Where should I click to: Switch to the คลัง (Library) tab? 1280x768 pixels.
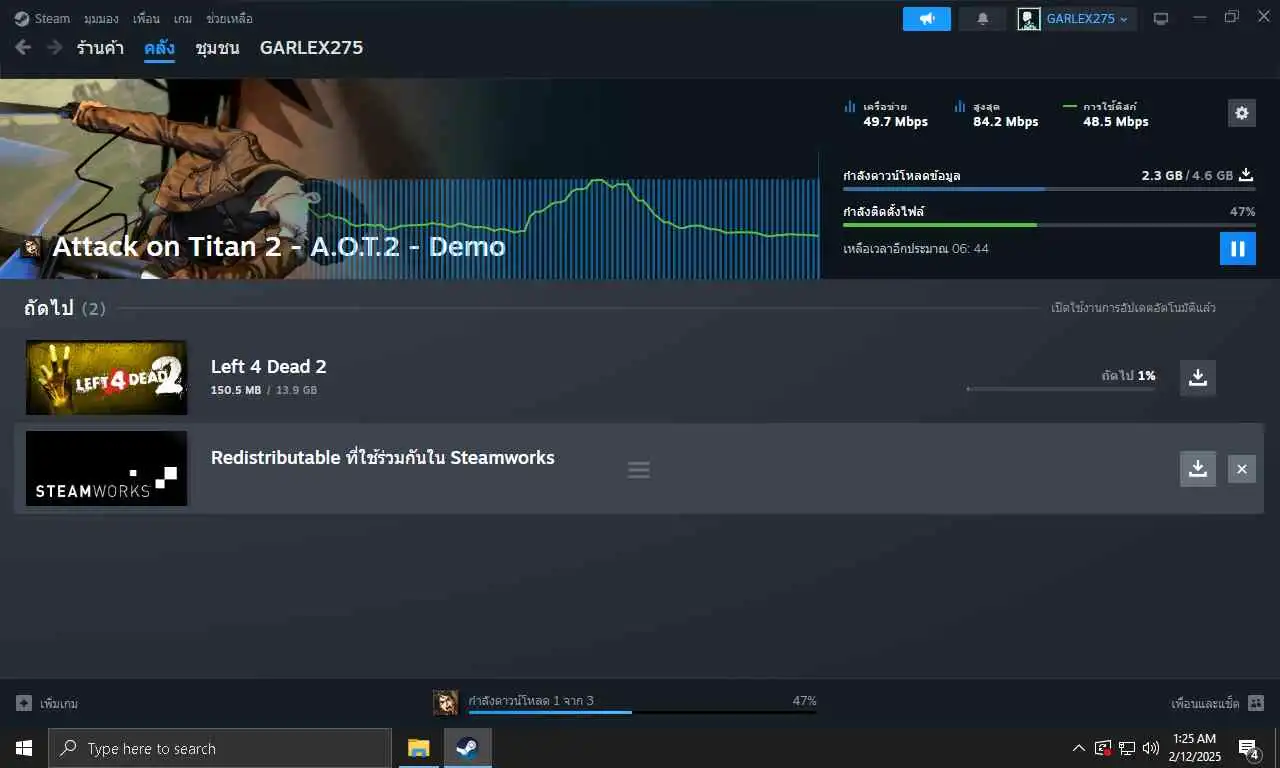[x=159, y=48]
